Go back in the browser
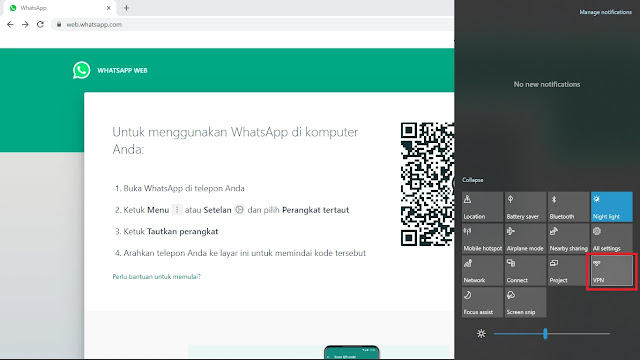Image resolution: width=640 pixels, height=360 pixels. [10, 24]
